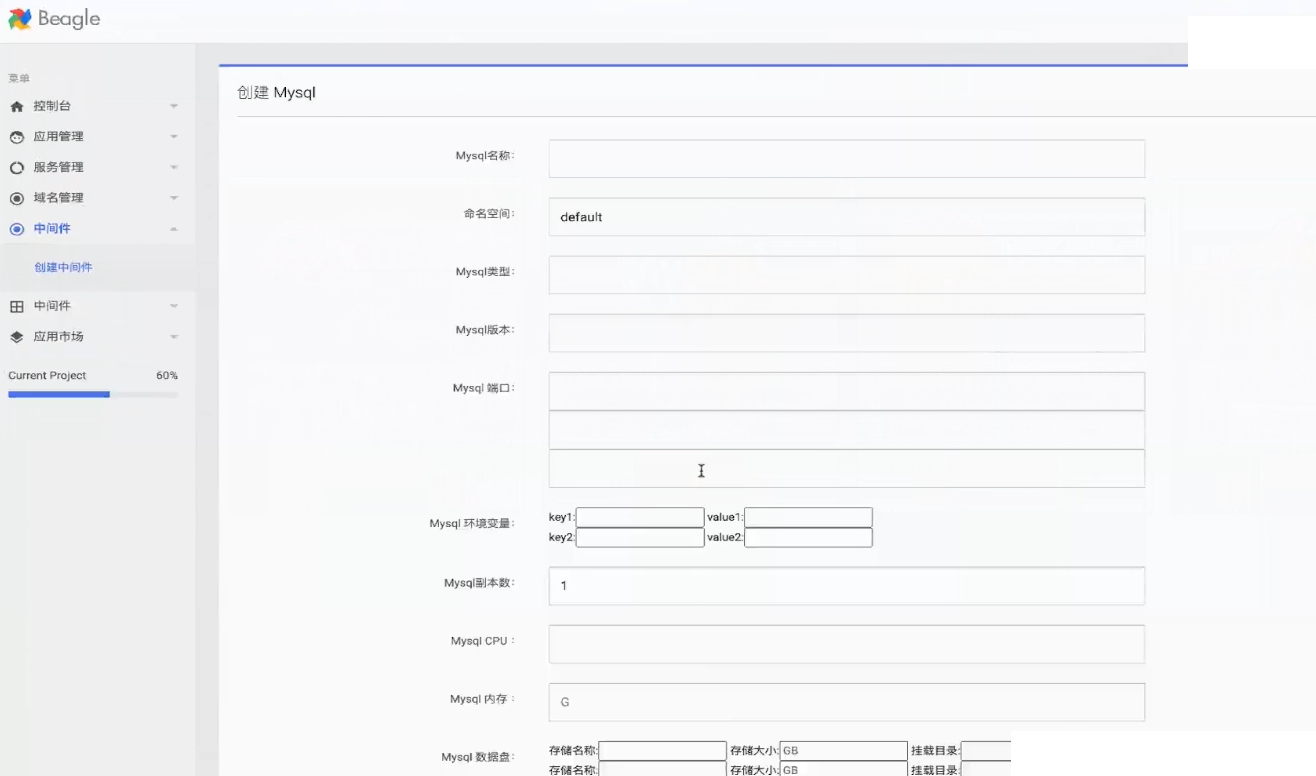Click the Beagle logo icon
This screenshot has width=1316, height=776.
[x=20, y=19]
